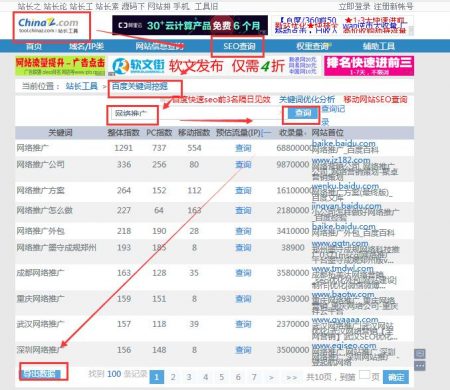Go to pagination page 4
The height and width of the screenshot is (390, 450).
[205, 377]
